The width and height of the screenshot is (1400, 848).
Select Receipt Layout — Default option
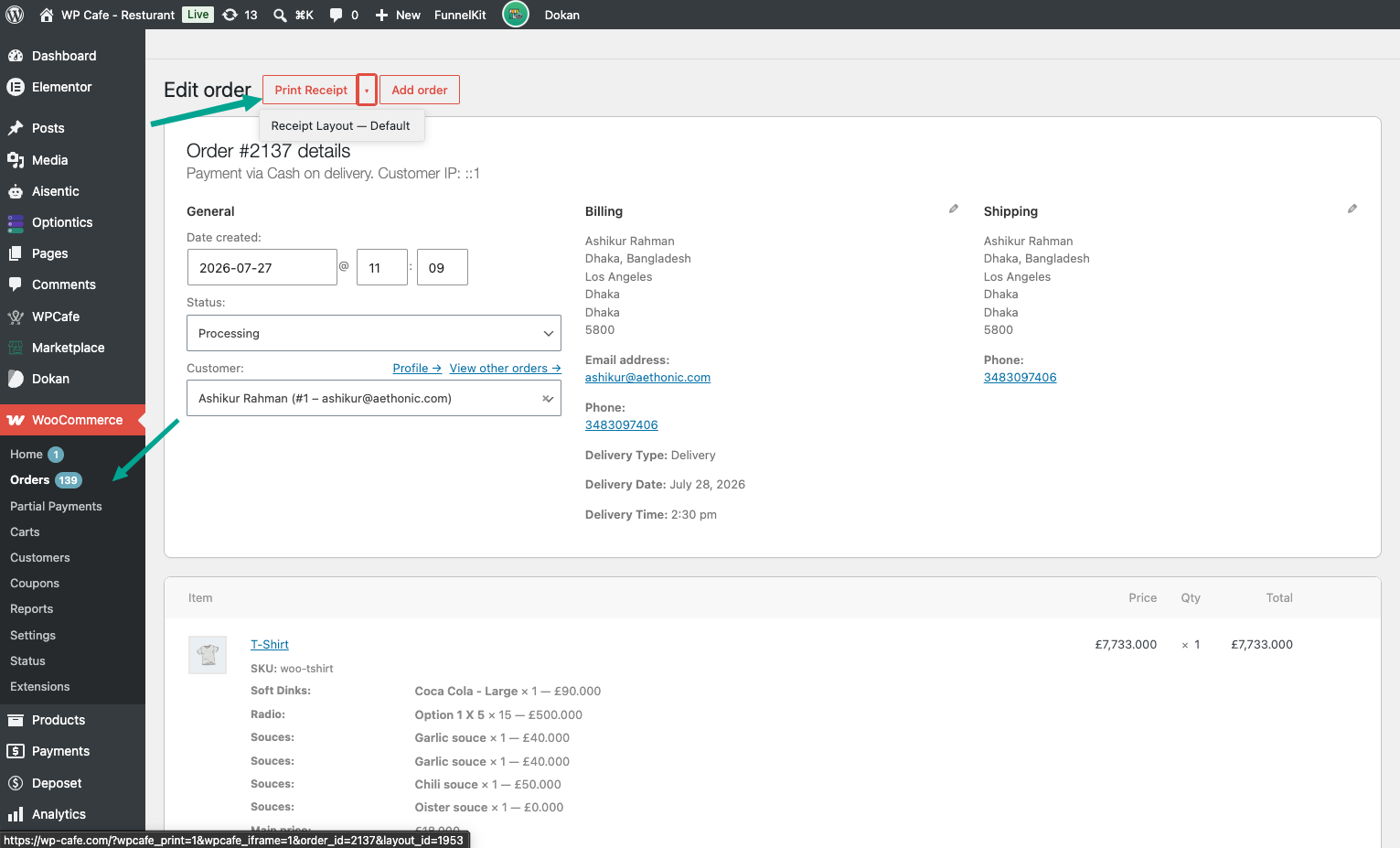(340, 126)
